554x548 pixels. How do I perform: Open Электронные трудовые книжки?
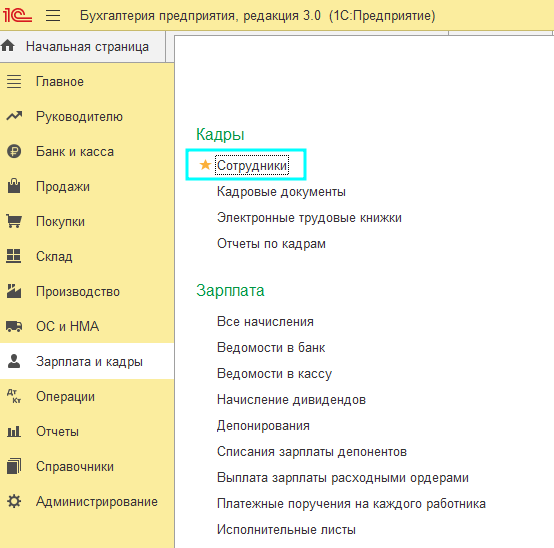[x=309, y=218]
